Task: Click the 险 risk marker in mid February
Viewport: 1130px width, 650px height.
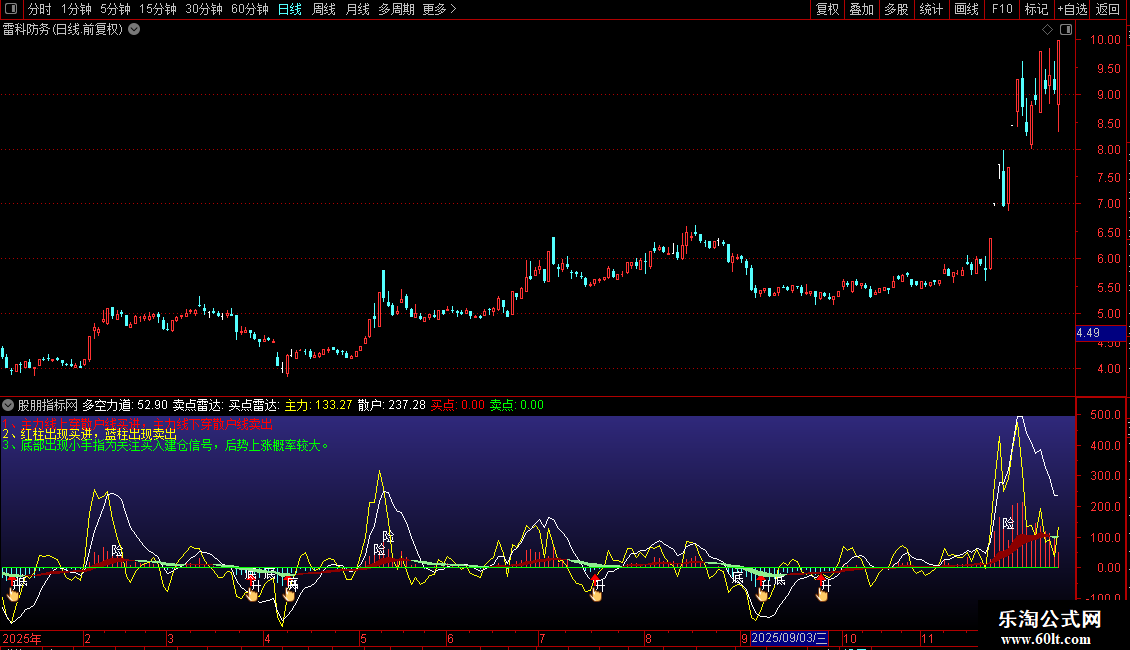Action: tap(117, 551)
